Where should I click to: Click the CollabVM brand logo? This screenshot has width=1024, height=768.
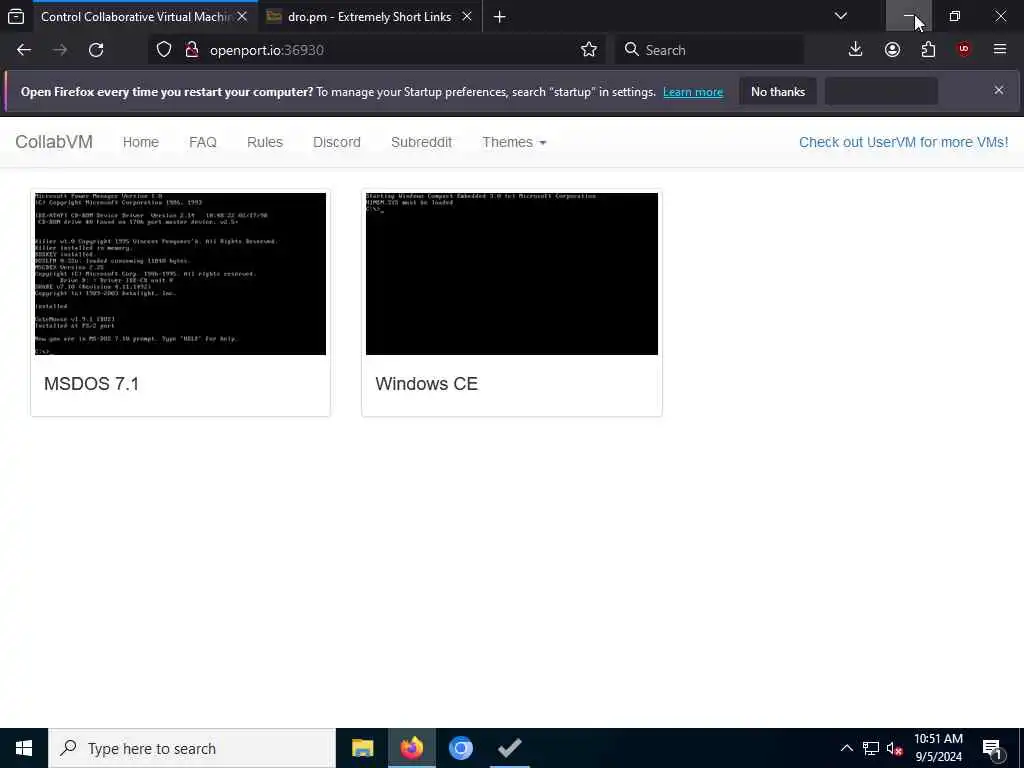(54, 142)
